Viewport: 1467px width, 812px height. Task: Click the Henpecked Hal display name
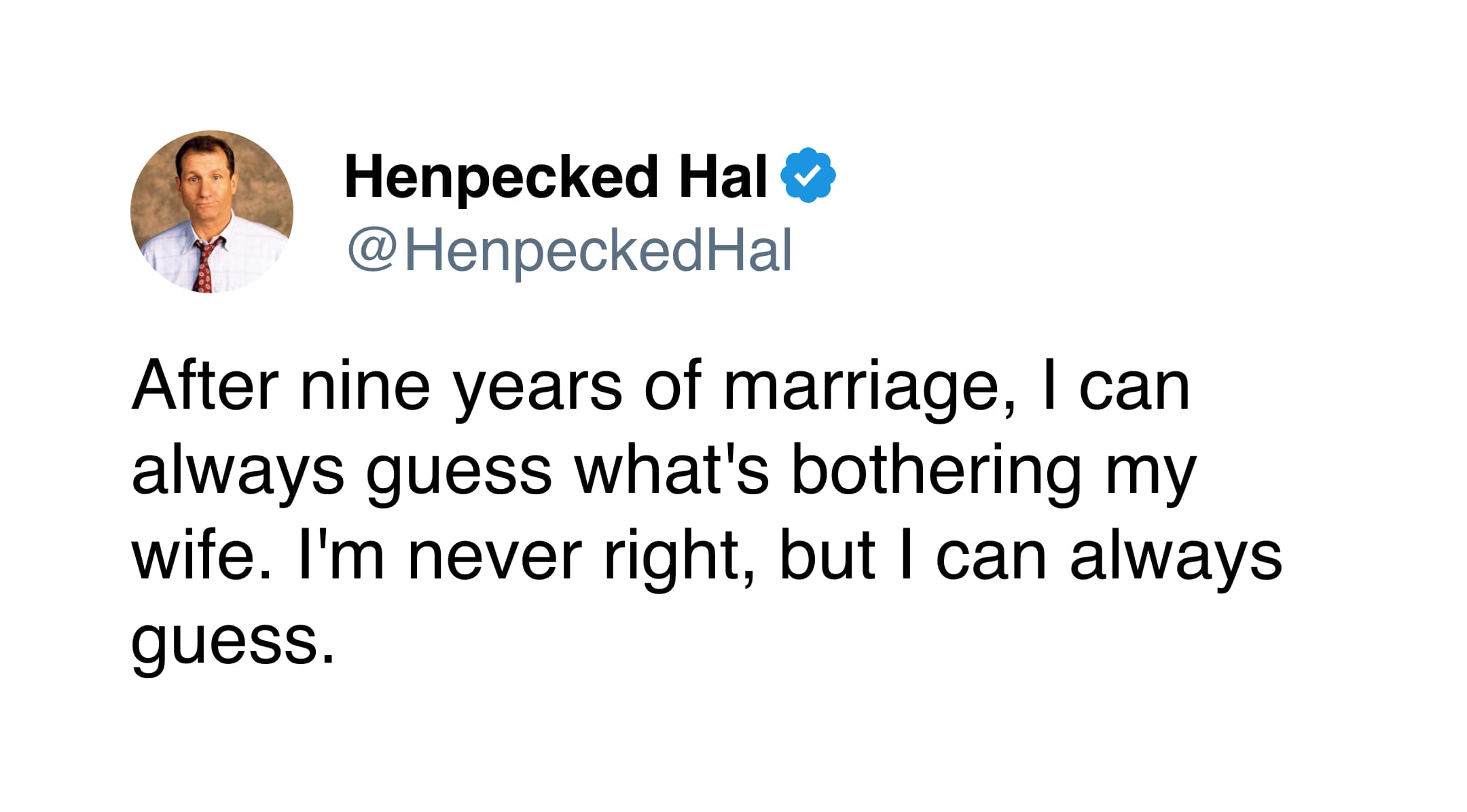[556, 177]
